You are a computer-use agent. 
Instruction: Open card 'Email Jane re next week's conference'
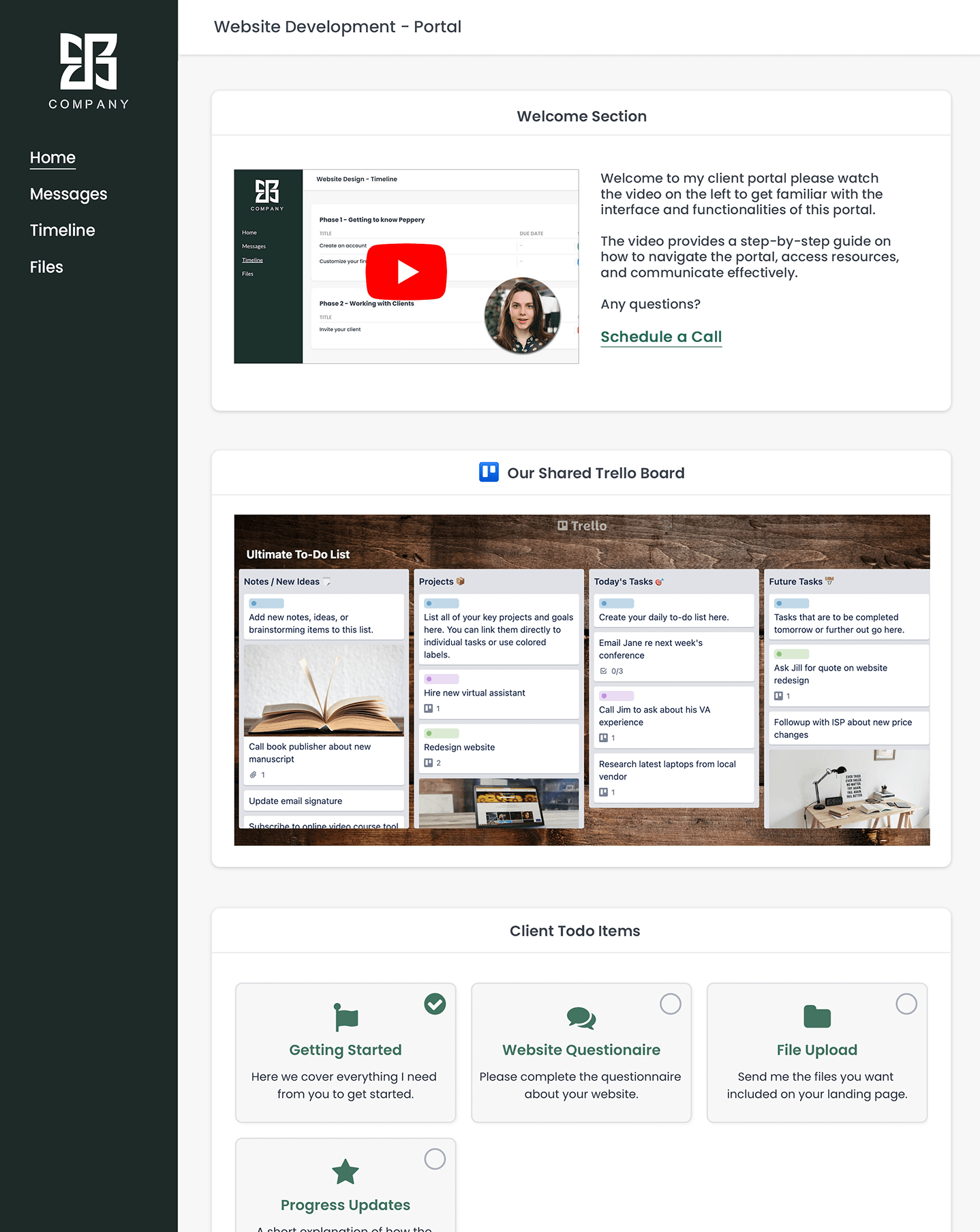[674, 656]
